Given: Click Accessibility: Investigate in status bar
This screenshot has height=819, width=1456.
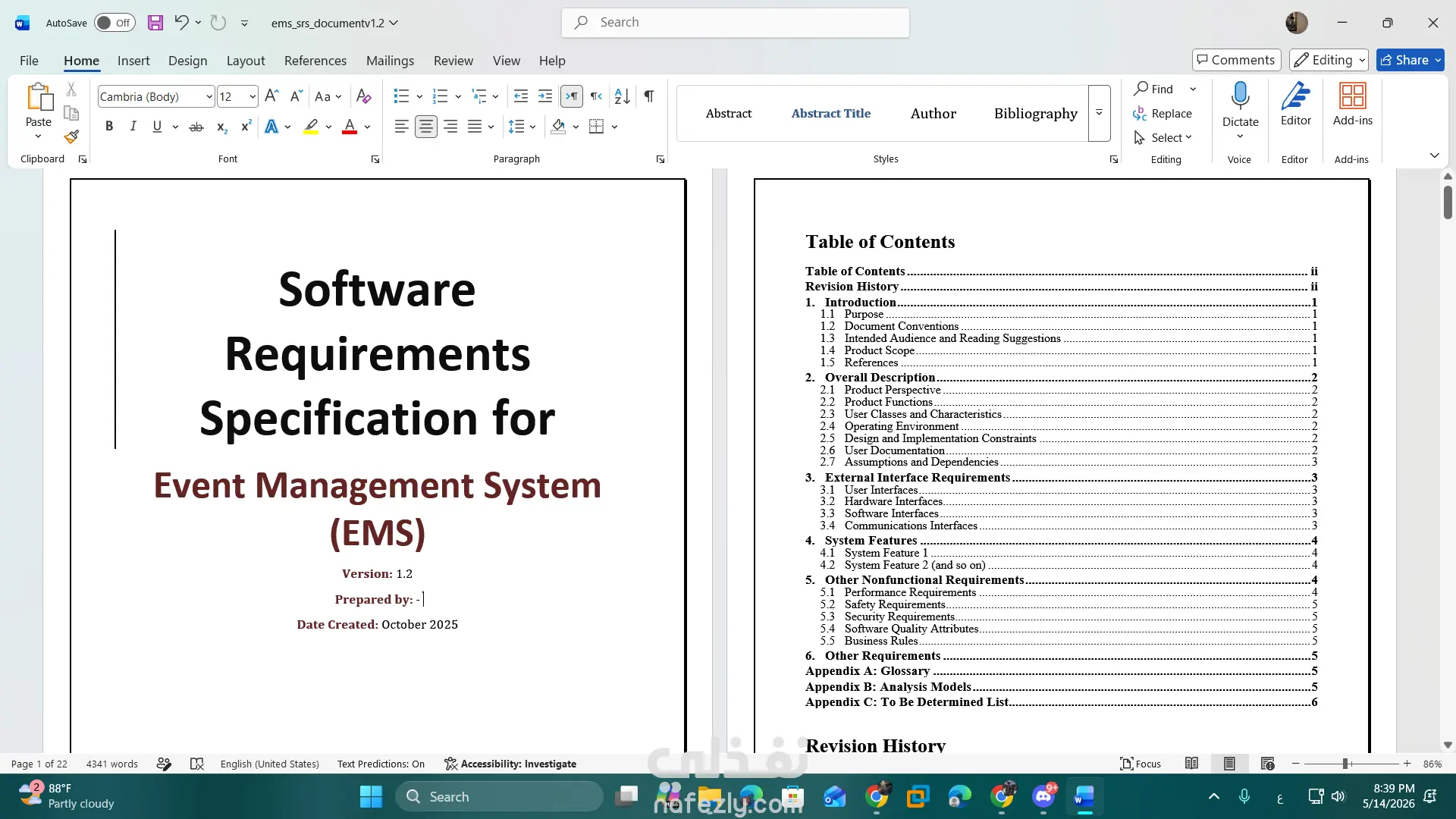Looking at the screenshot, I should [510, 764].
